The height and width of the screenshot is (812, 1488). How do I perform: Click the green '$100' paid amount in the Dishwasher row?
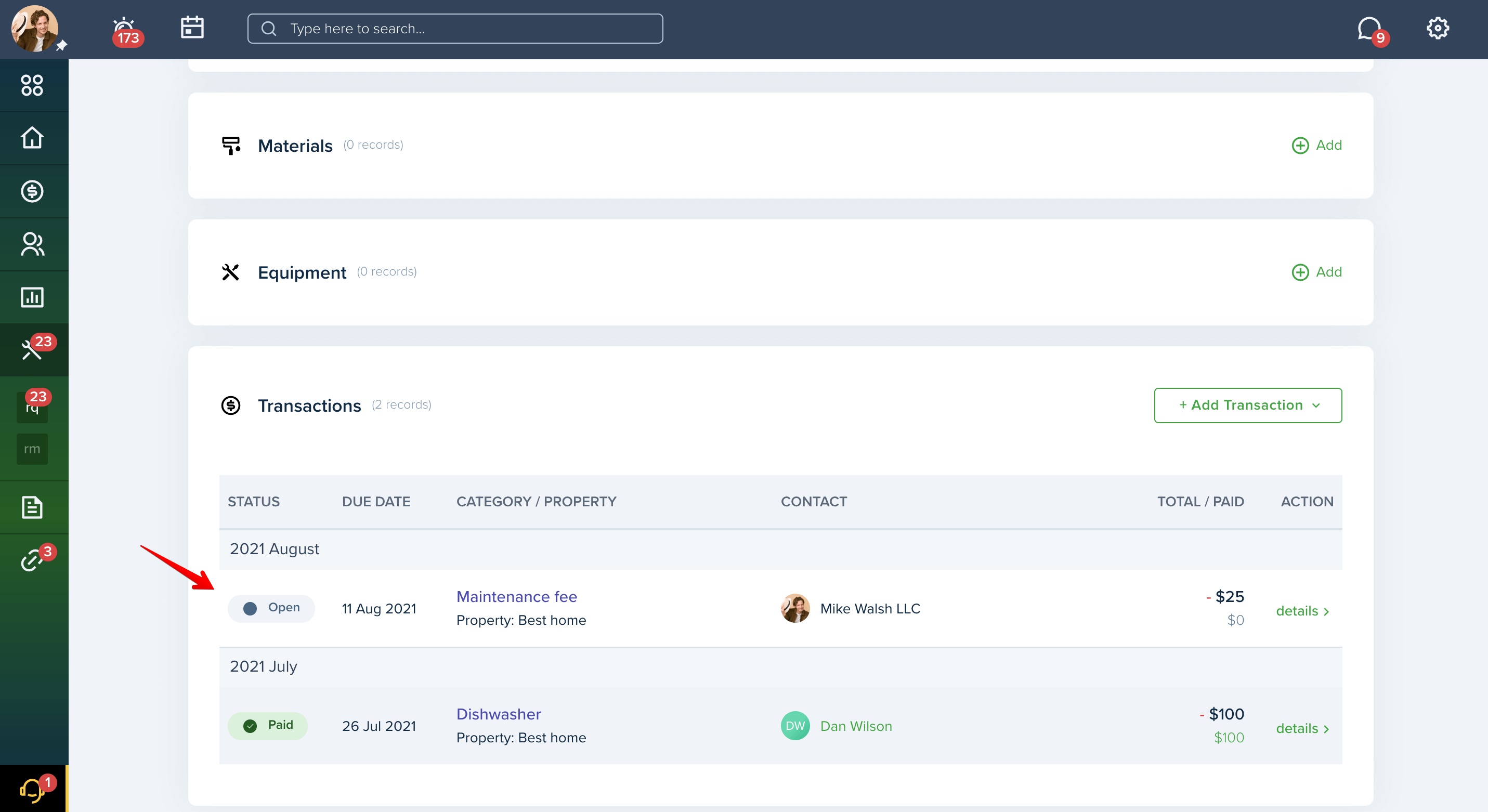coord(1229,738)
